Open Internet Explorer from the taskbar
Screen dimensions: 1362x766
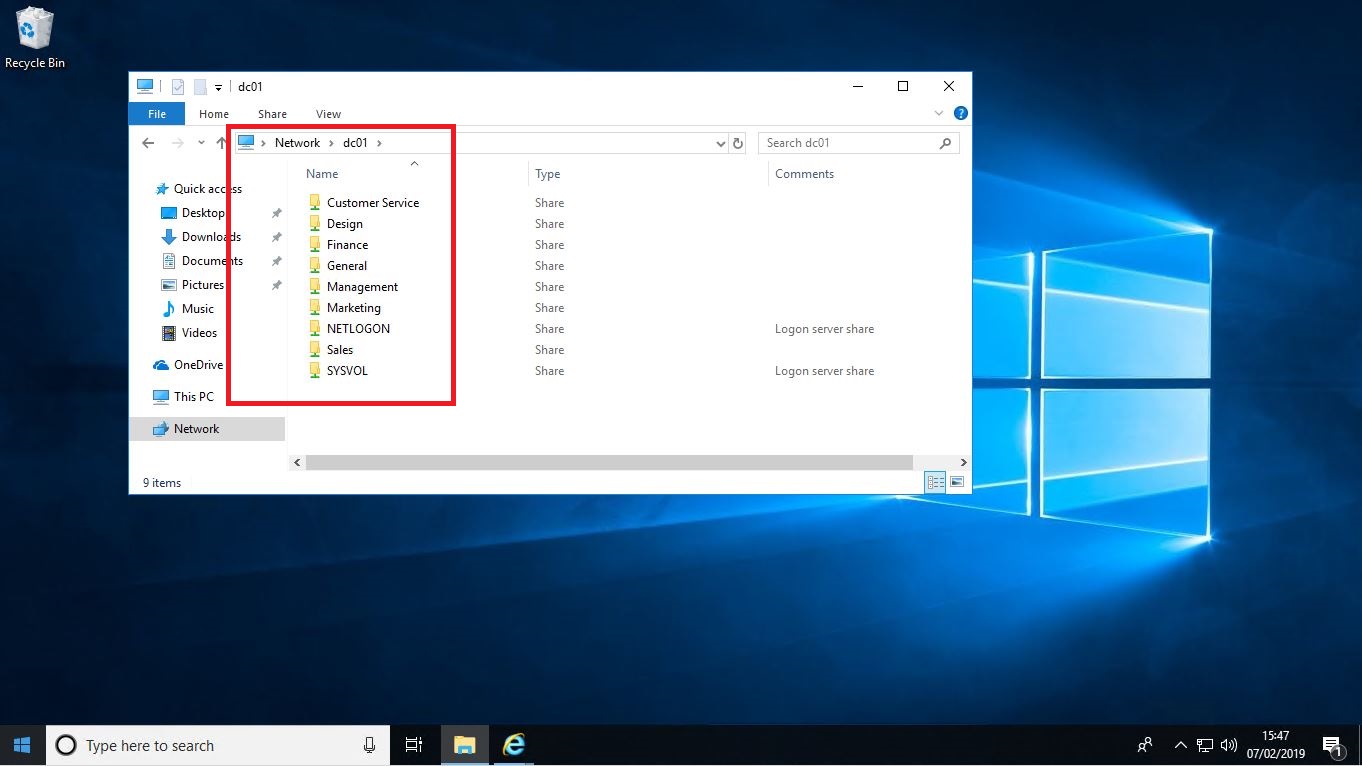[x=513, y=745]
